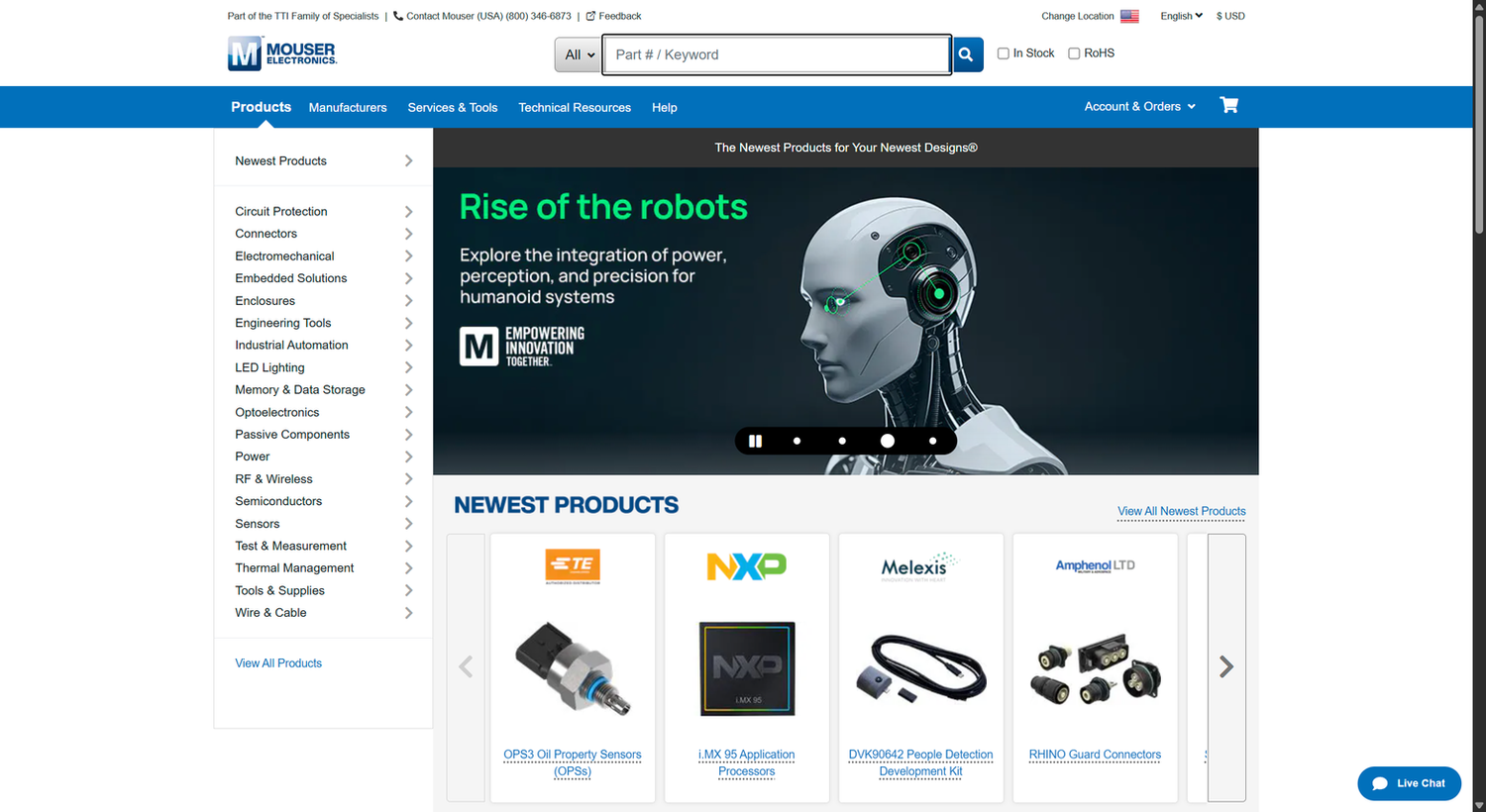Image resolution: width=1486 pixels, height=812 pixels.
Task: Click the Part # / Keyword search field
Action: (x=778, y=54)
